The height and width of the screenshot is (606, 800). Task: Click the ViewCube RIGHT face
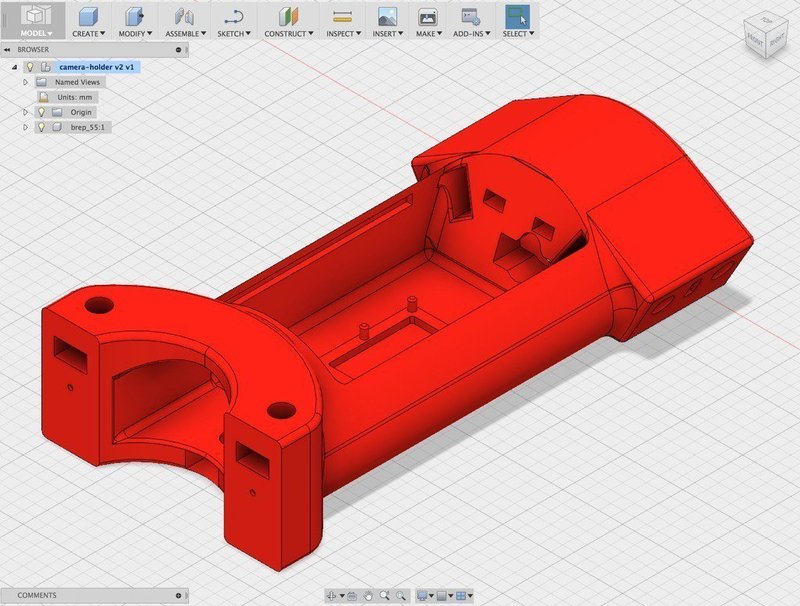(x=777, y=40)
